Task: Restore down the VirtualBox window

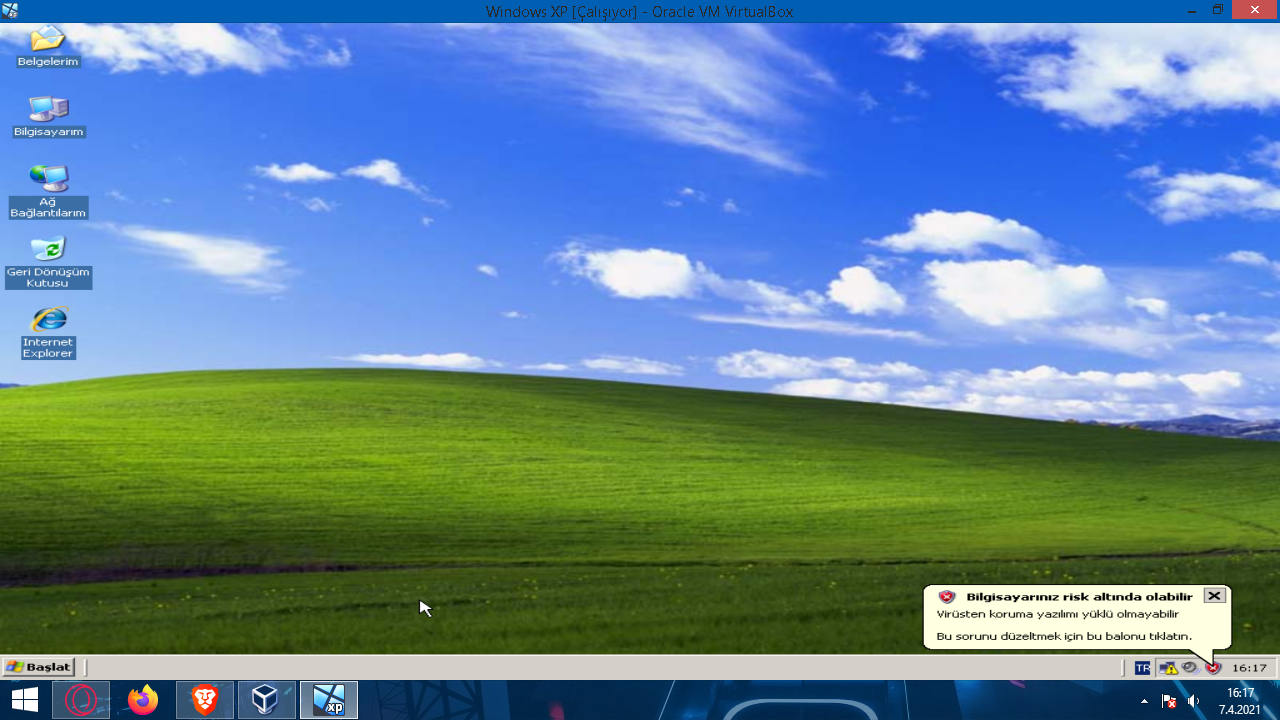Action: (1218, 10)
